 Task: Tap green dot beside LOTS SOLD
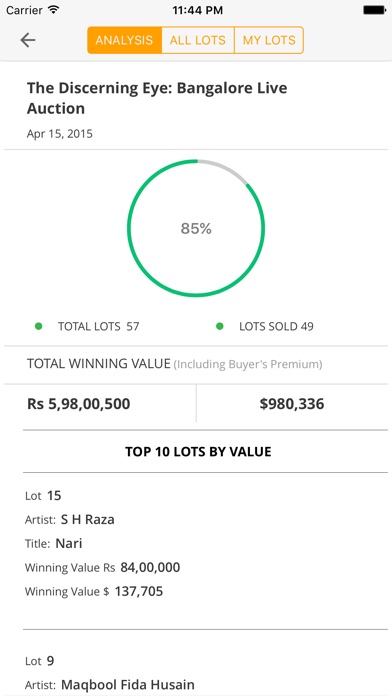[x=219, y=326]
